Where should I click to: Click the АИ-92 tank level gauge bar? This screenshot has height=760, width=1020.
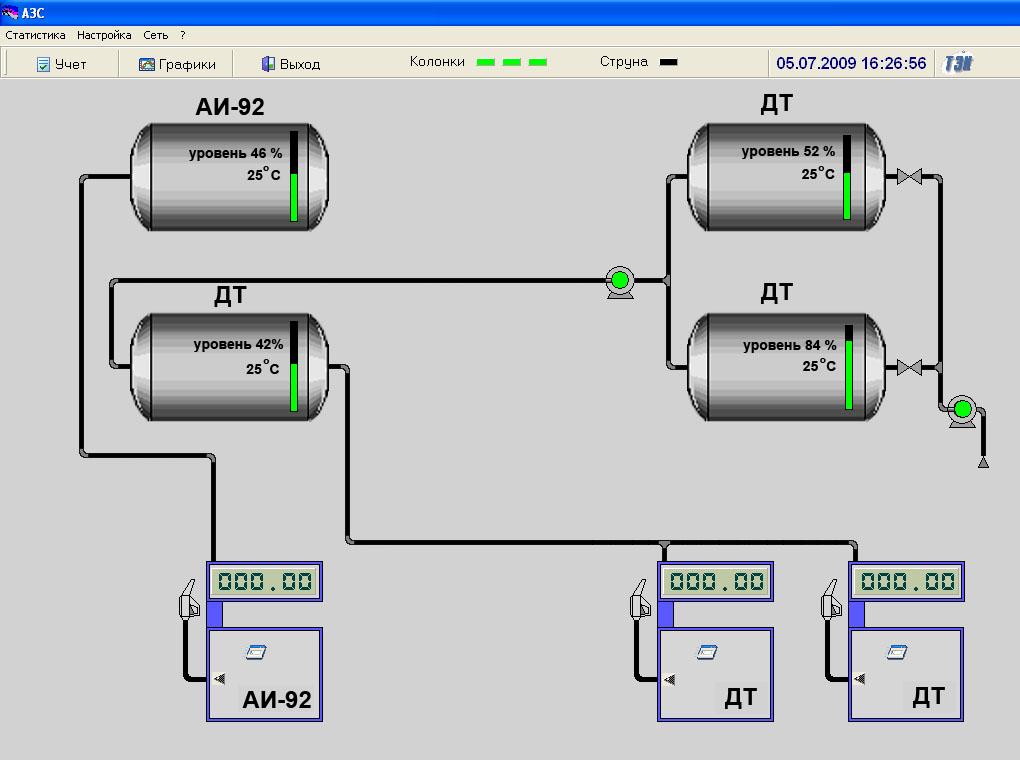tap(294, 176)
